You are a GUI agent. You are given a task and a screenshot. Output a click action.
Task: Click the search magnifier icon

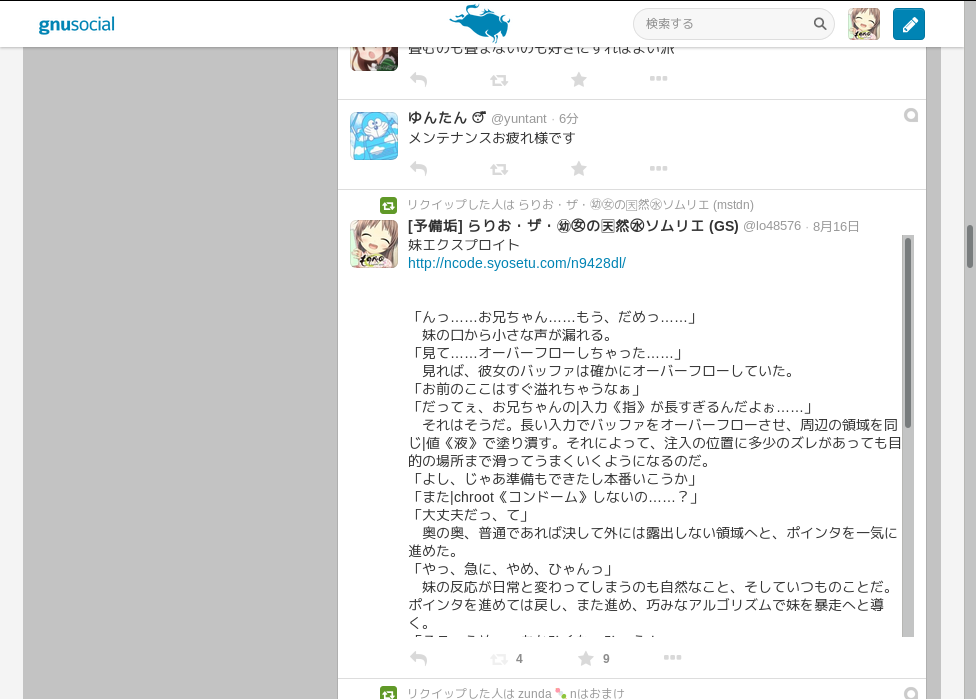coord(820,24)
